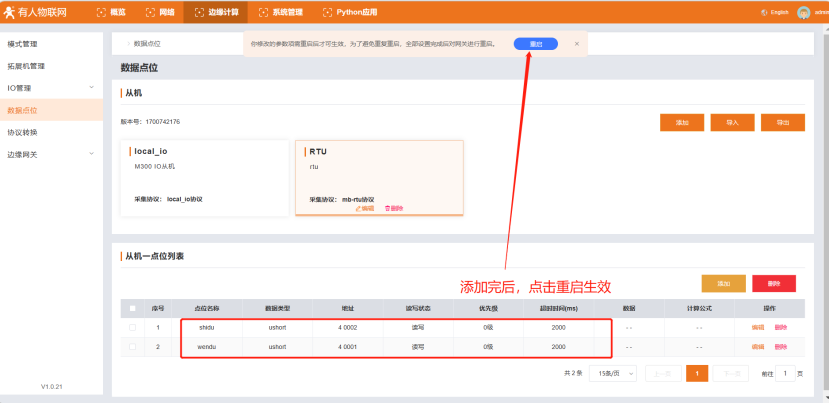Click the 有人物联网 logo icon
Image resolution: width=829 pixels, height=403 pixels.
click(x=10, y=12)
